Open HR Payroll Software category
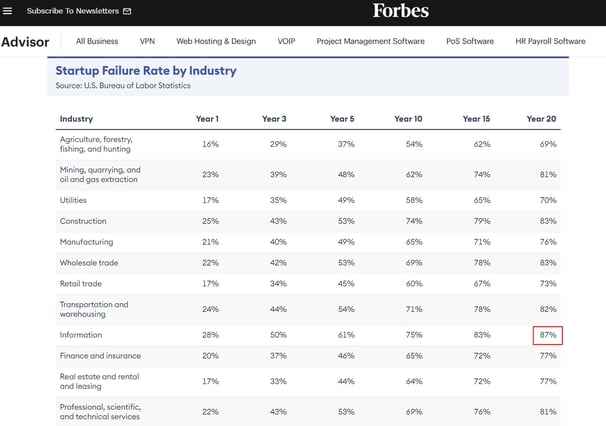This screenshot has height=426, width=606. point(550,42)
